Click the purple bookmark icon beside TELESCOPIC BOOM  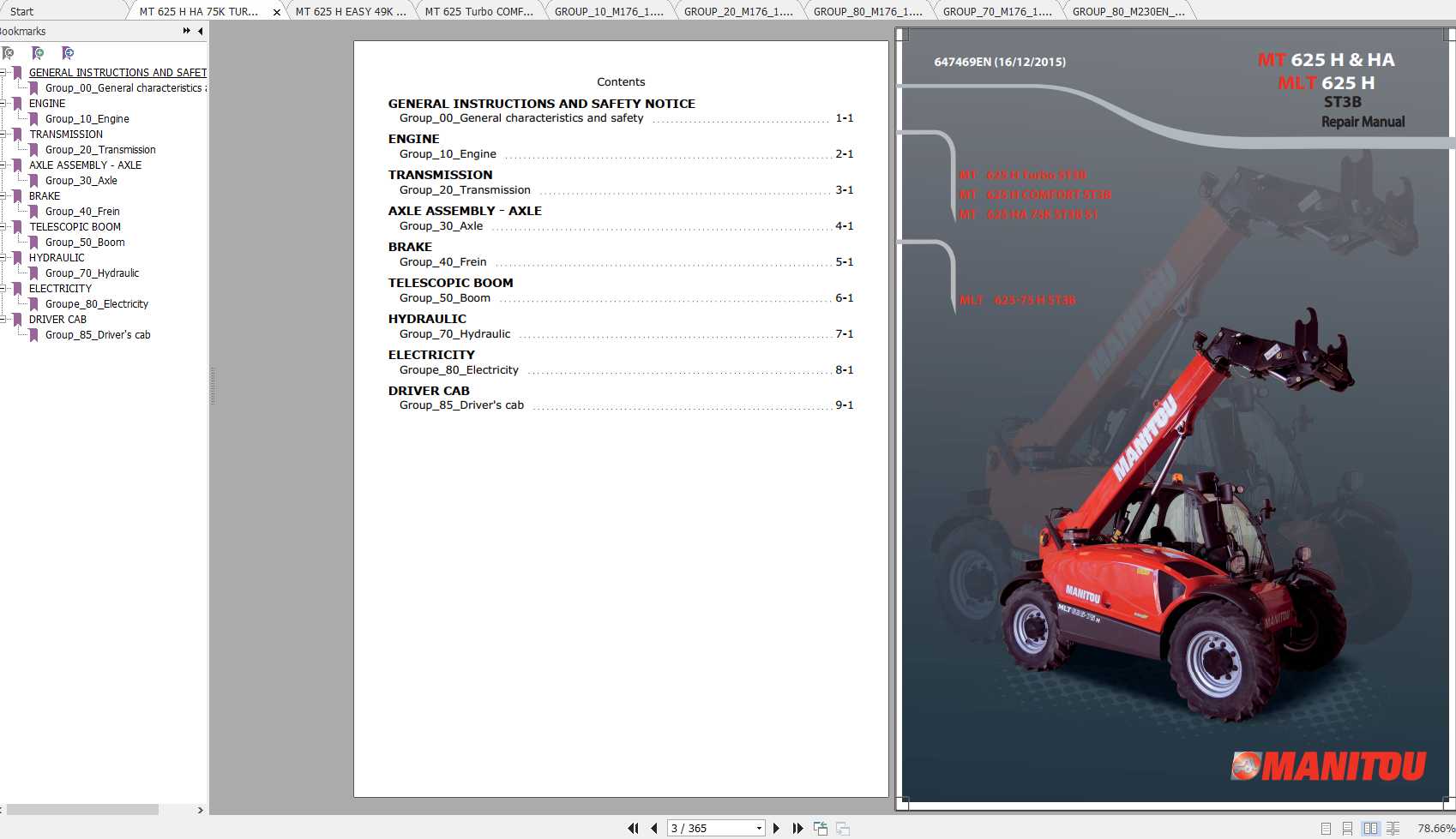pos(17,227)
